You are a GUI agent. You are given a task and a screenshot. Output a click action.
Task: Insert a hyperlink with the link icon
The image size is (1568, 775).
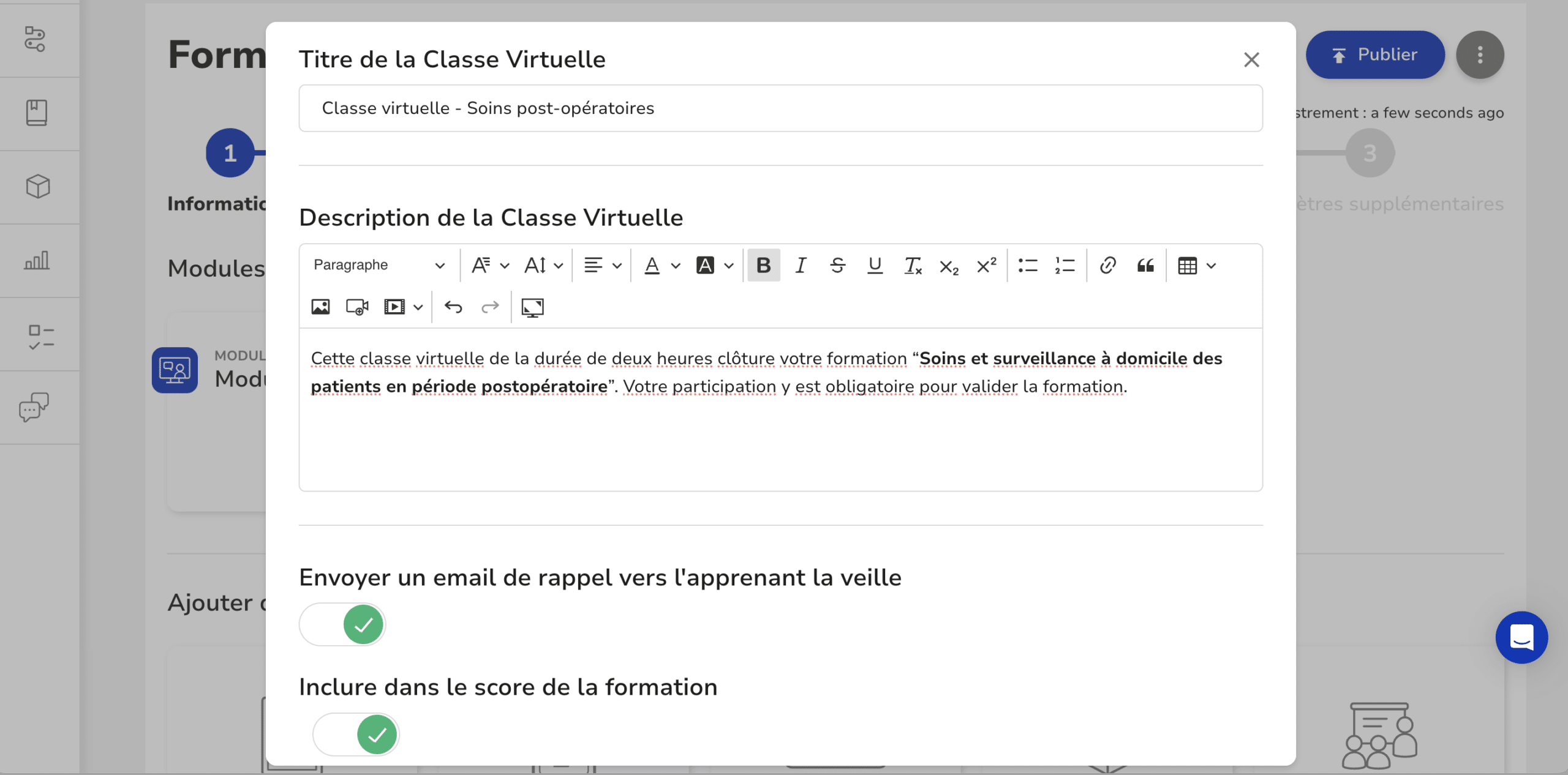point(1109,265)
